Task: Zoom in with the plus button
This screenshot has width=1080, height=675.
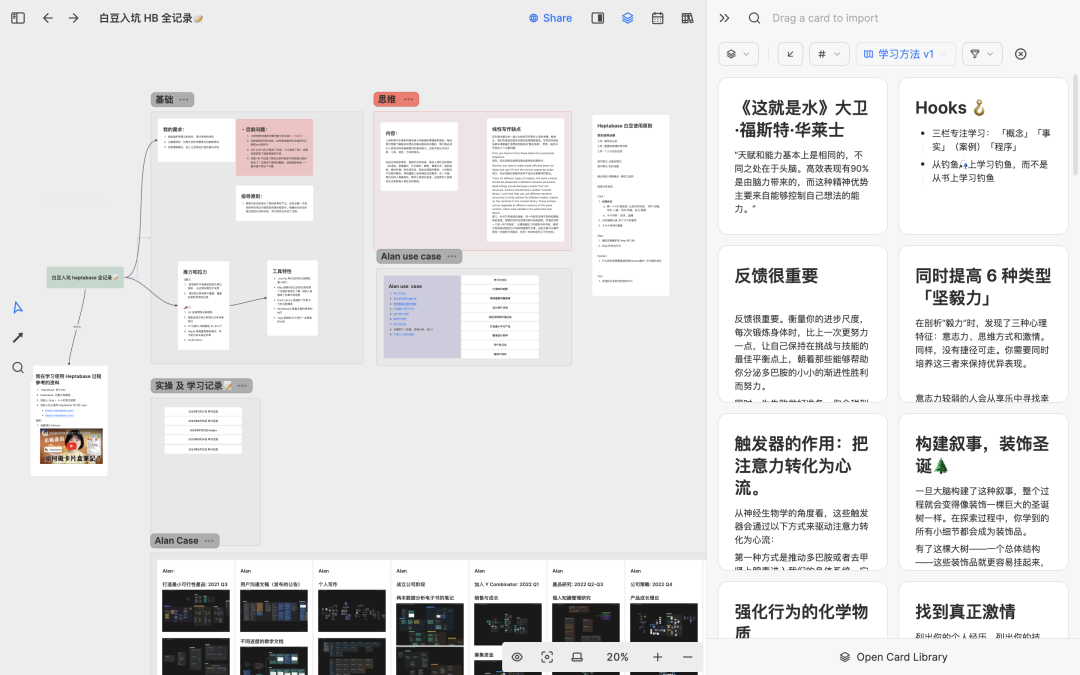Action: tap(658, 657)
